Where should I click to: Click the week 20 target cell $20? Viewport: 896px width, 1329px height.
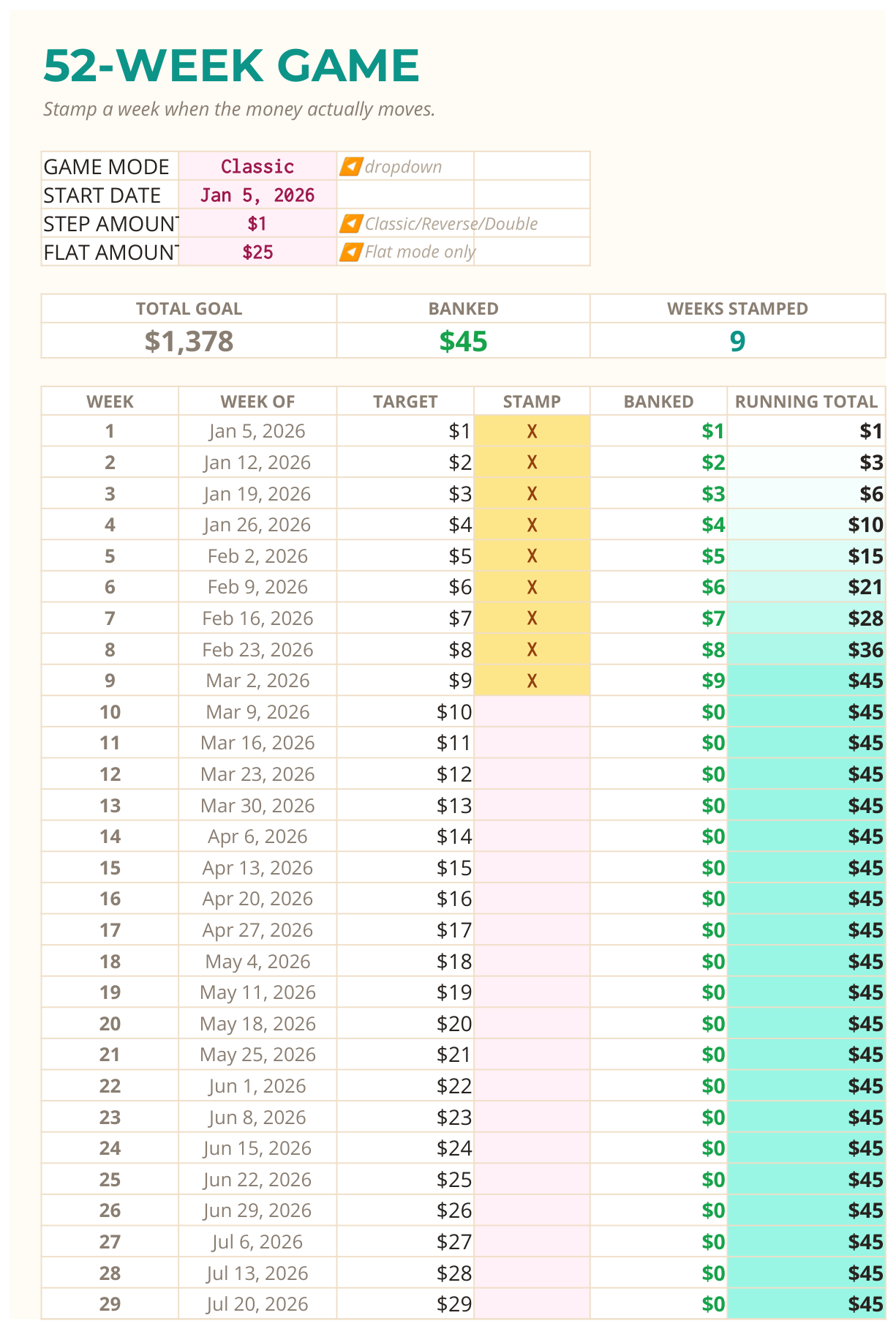tap(405, 1024)
